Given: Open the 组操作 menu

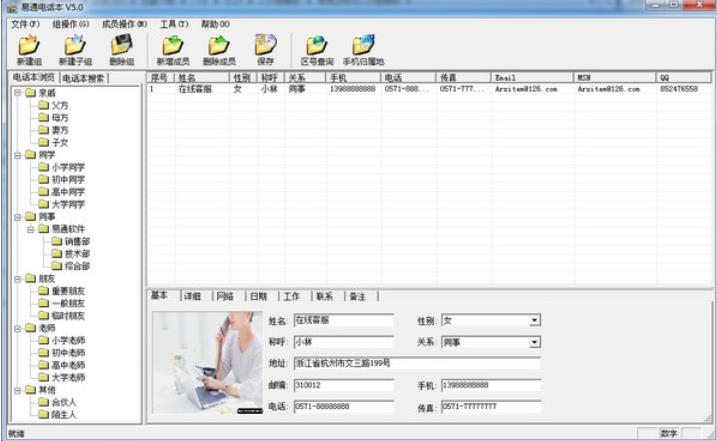Looking at the screenshot, I should pyautogui.click(x=70, y=23).
